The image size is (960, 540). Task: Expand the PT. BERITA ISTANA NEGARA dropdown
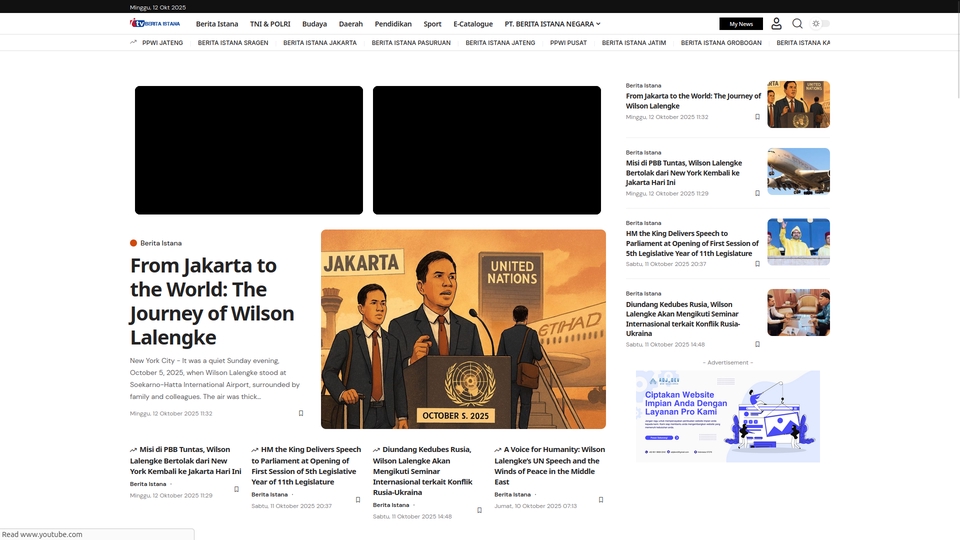[552, 24]
